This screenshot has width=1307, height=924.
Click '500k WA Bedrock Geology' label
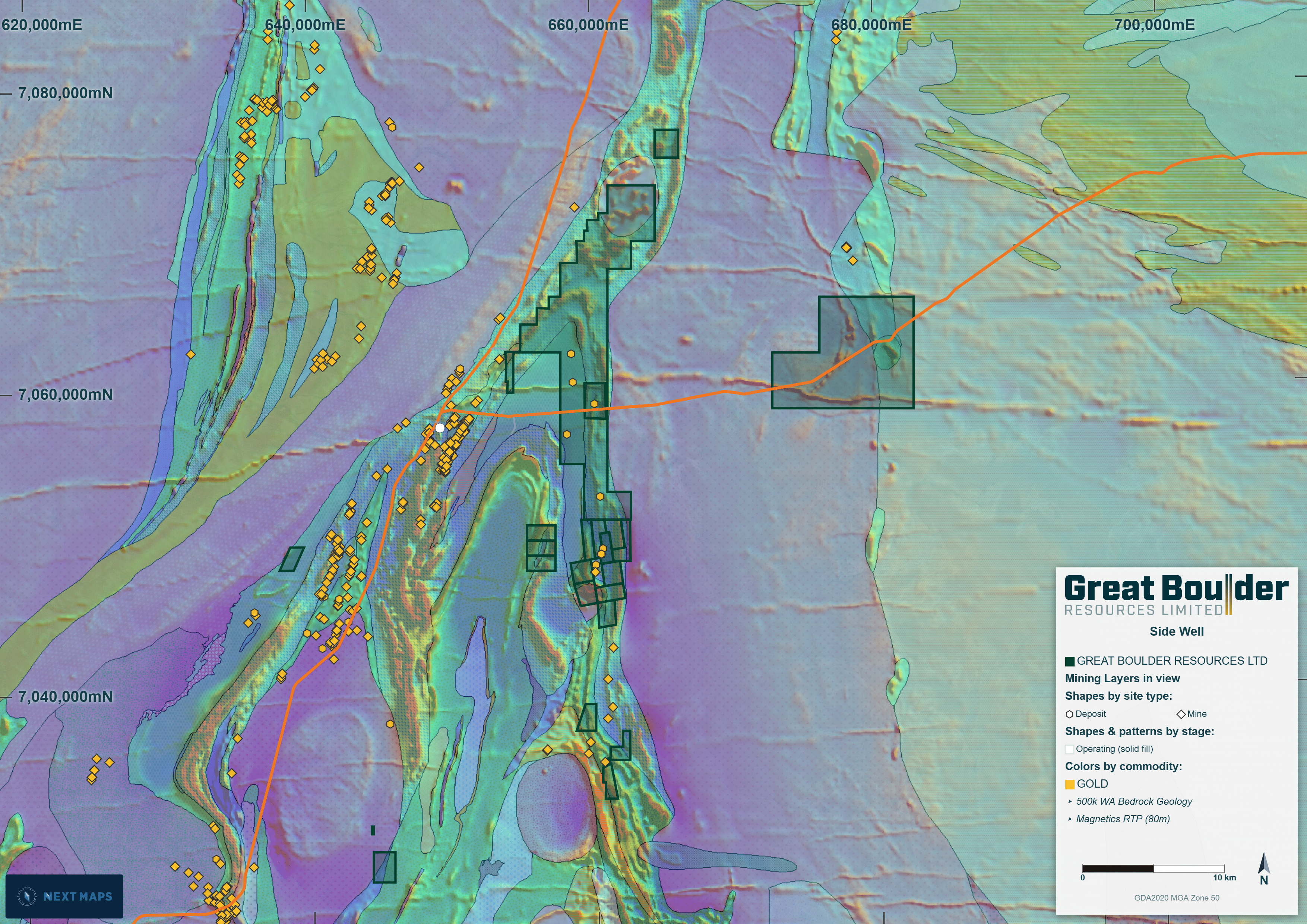point(1134,801)
